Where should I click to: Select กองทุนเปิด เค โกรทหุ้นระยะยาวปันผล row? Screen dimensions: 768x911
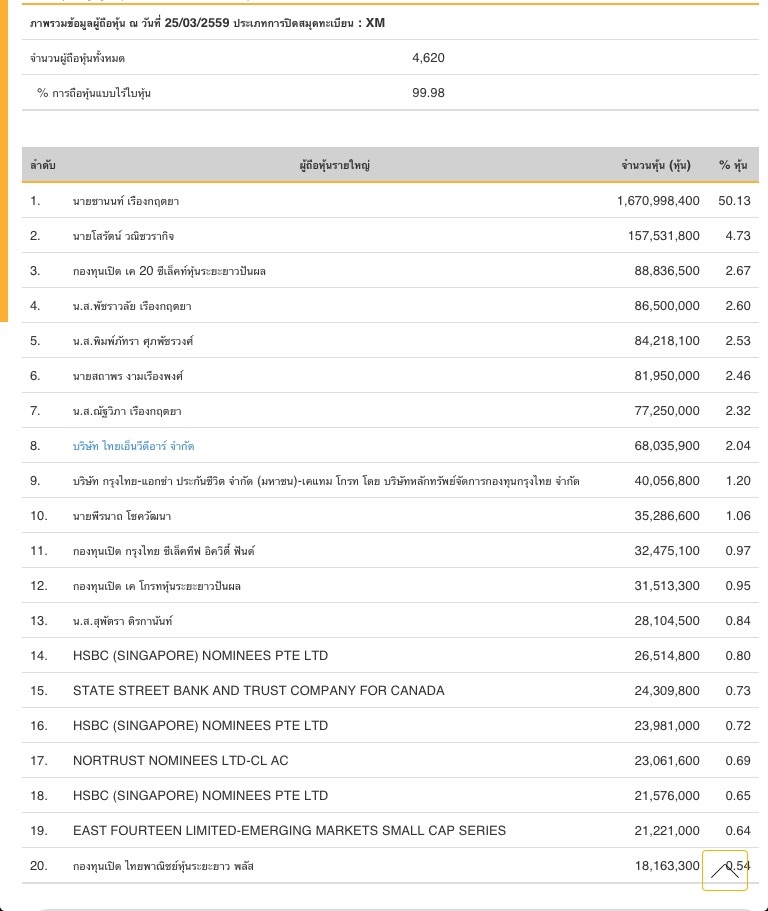tap(390, 586)
